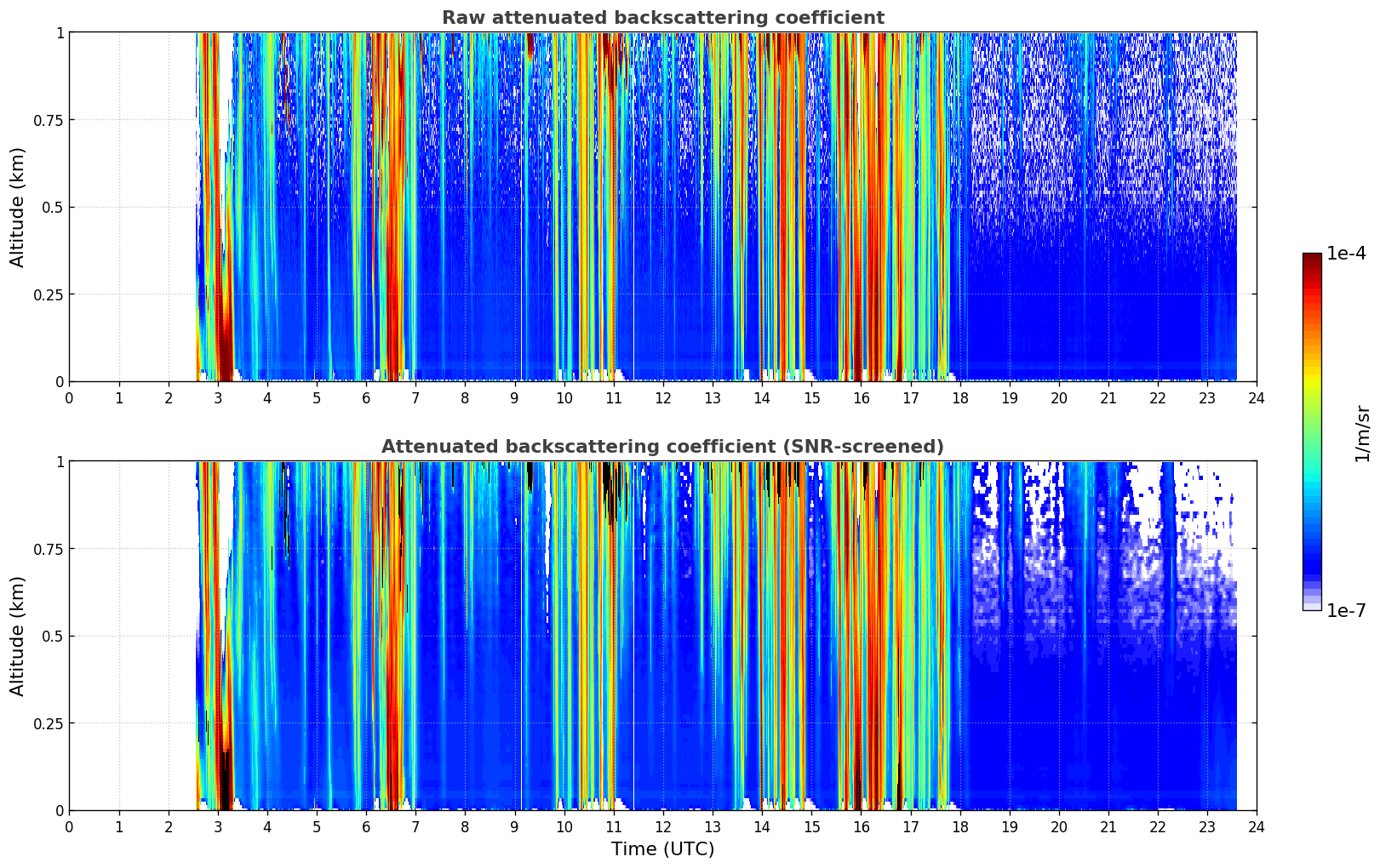Click the colorbar maximum label '1e-4'
Viewport: 1380px width, 868px height.
[1346, 254]
